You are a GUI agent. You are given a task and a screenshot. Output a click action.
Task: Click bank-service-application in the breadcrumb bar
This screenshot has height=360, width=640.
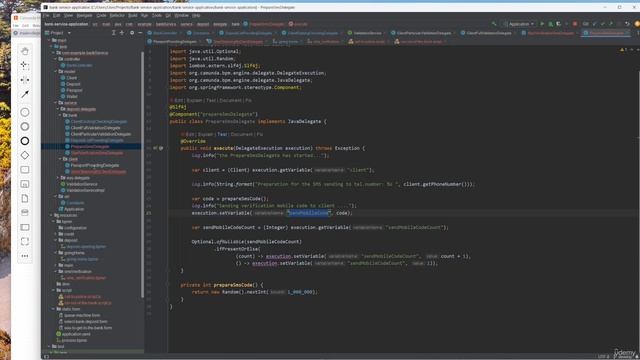66,24
